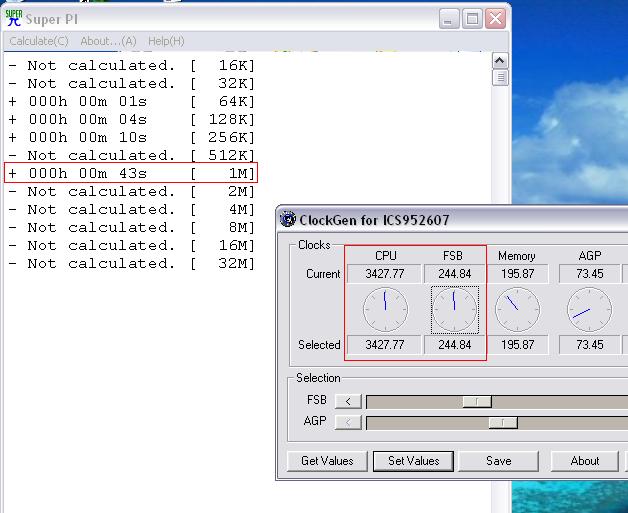Click the Memory clock dial gauge

click(x=517, y=309)
